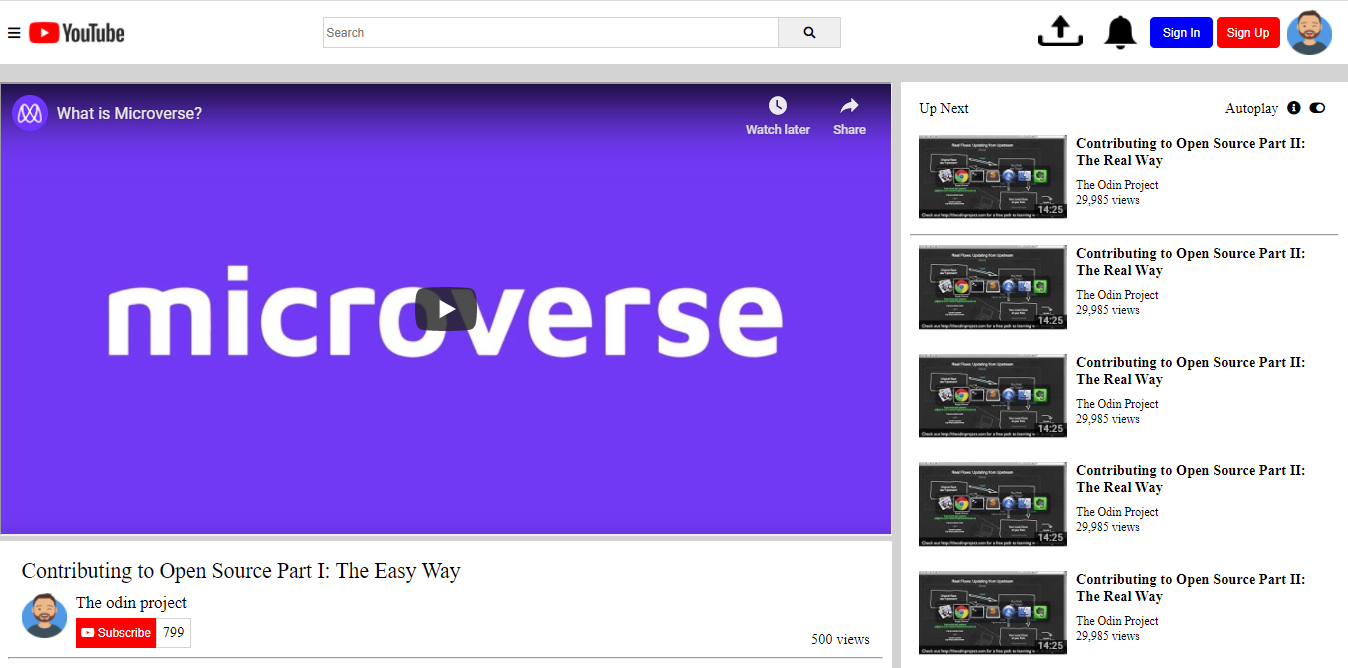Screen dimensions: 1348x668
Task: Click the Autoplay info icon
Action: click(x=1294, y=108)
